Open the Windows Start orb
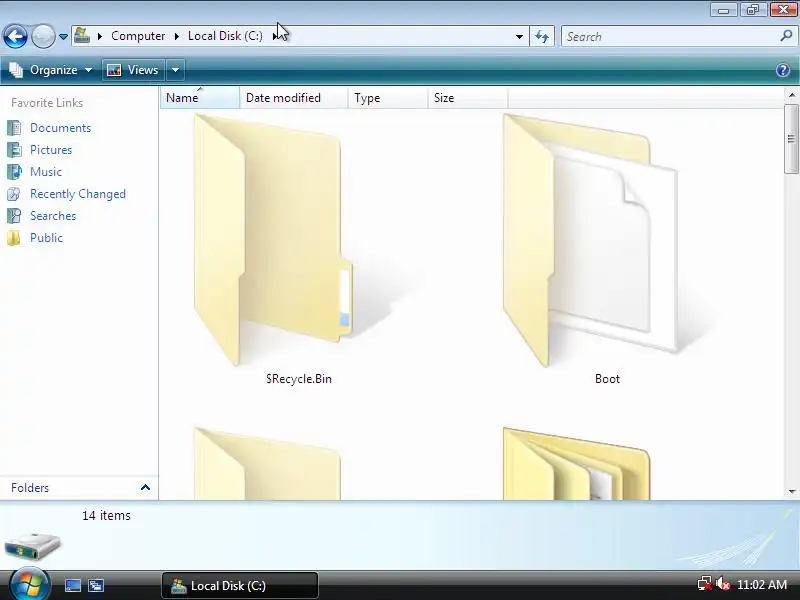The width and height of the screenshot is (800, 600). pyautogui.click(x=28, y=585)
